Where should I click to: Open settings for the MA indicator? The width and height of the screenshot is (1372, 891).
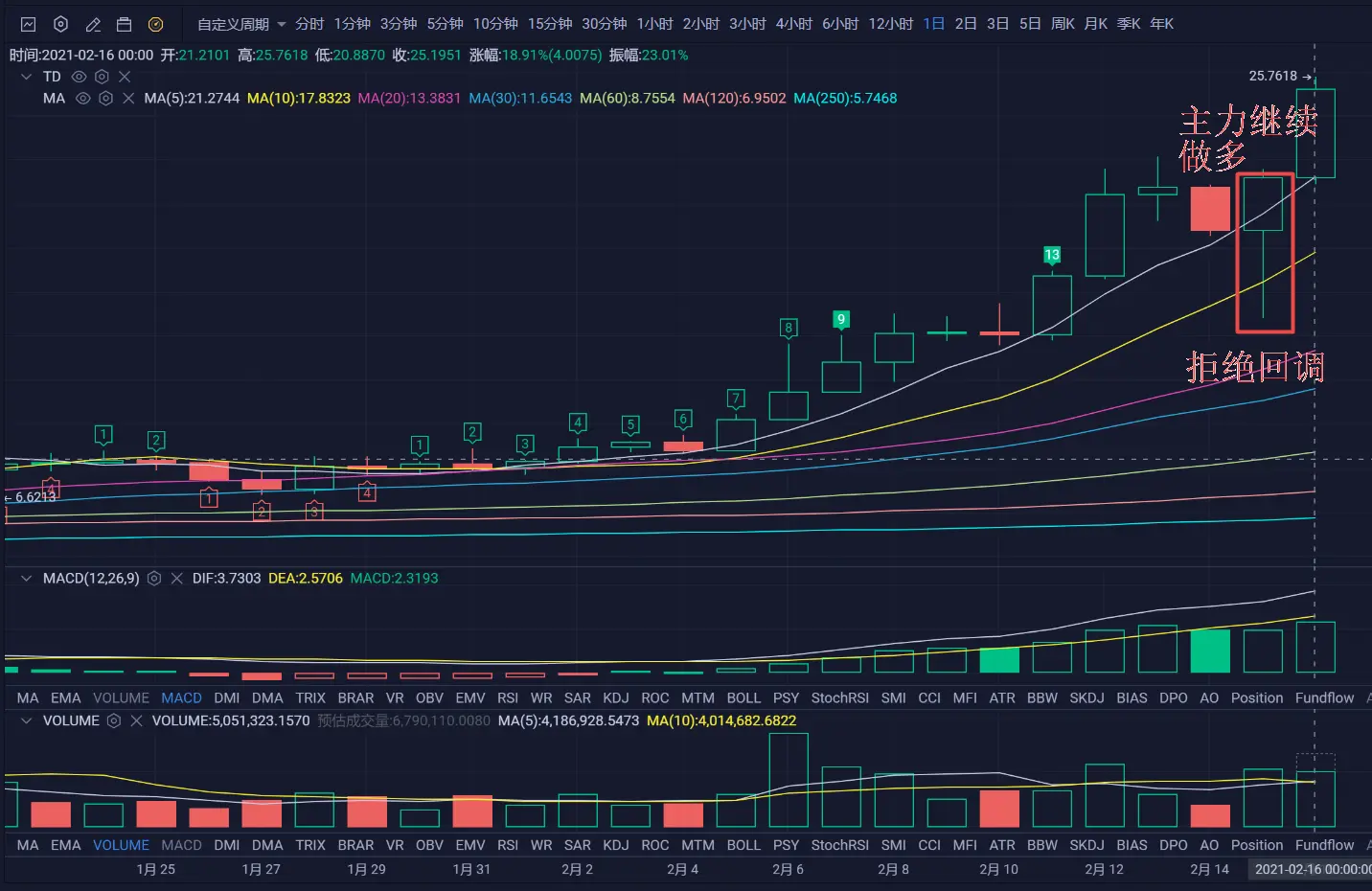(x=106, y=98)
